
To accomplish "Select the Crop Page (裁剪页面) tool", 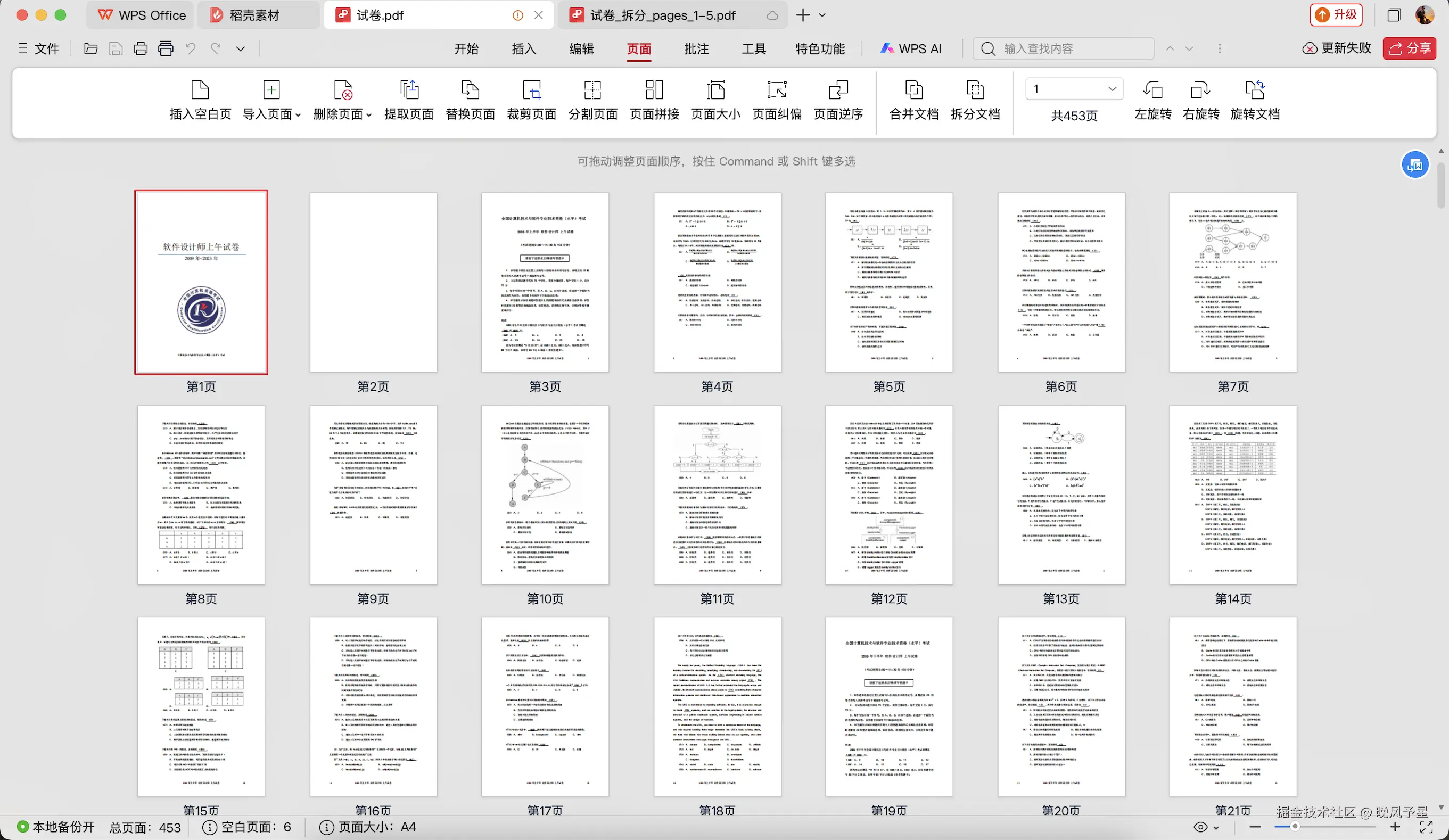I will click(x=531, y=90).
